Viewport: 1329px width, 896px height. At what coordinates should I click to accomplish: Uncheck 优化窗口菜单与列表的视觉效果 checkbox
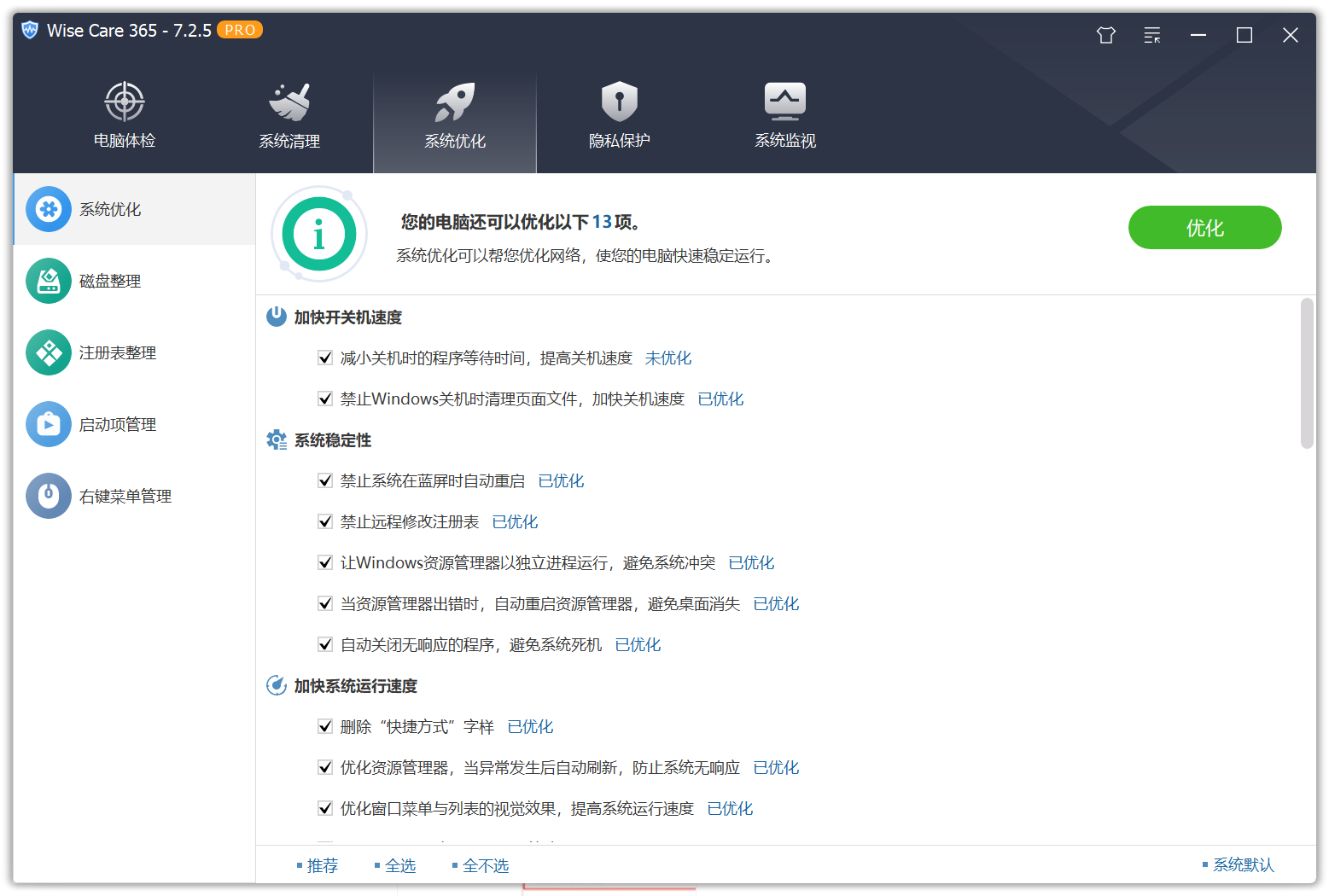[325, 808]
